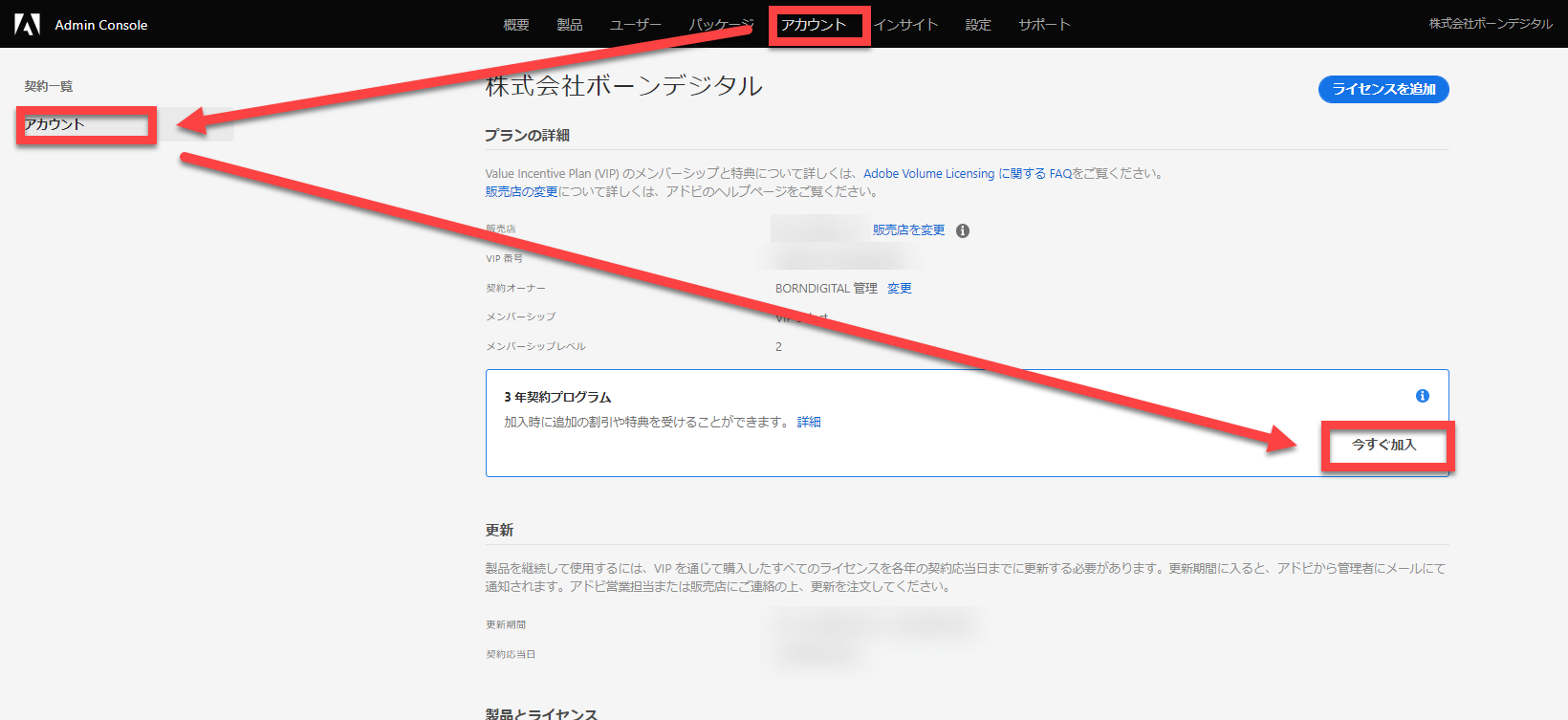Click info icon next to 販売店を変更
The image size is (1568, 720).
(x=963, y=230)
